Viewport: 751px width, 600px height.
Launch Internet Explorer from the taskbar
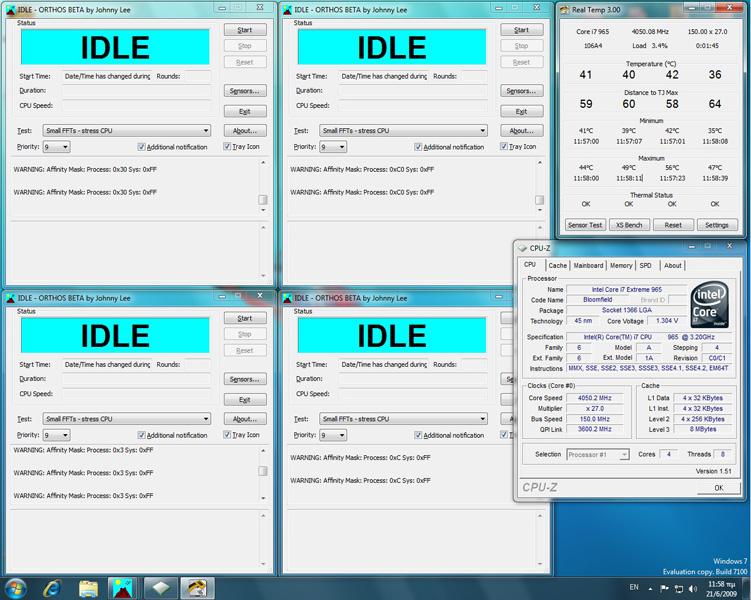[x=52, y=589]
